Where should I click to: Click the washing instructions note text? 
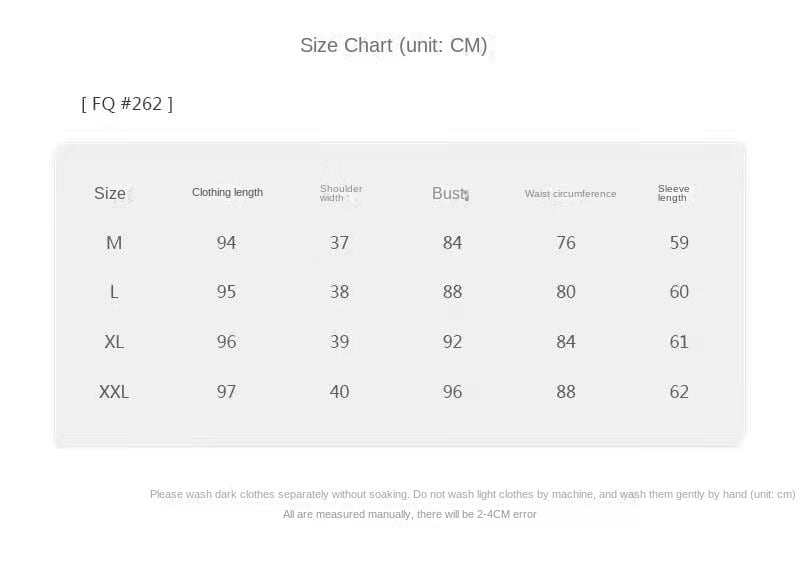[472, 494]
